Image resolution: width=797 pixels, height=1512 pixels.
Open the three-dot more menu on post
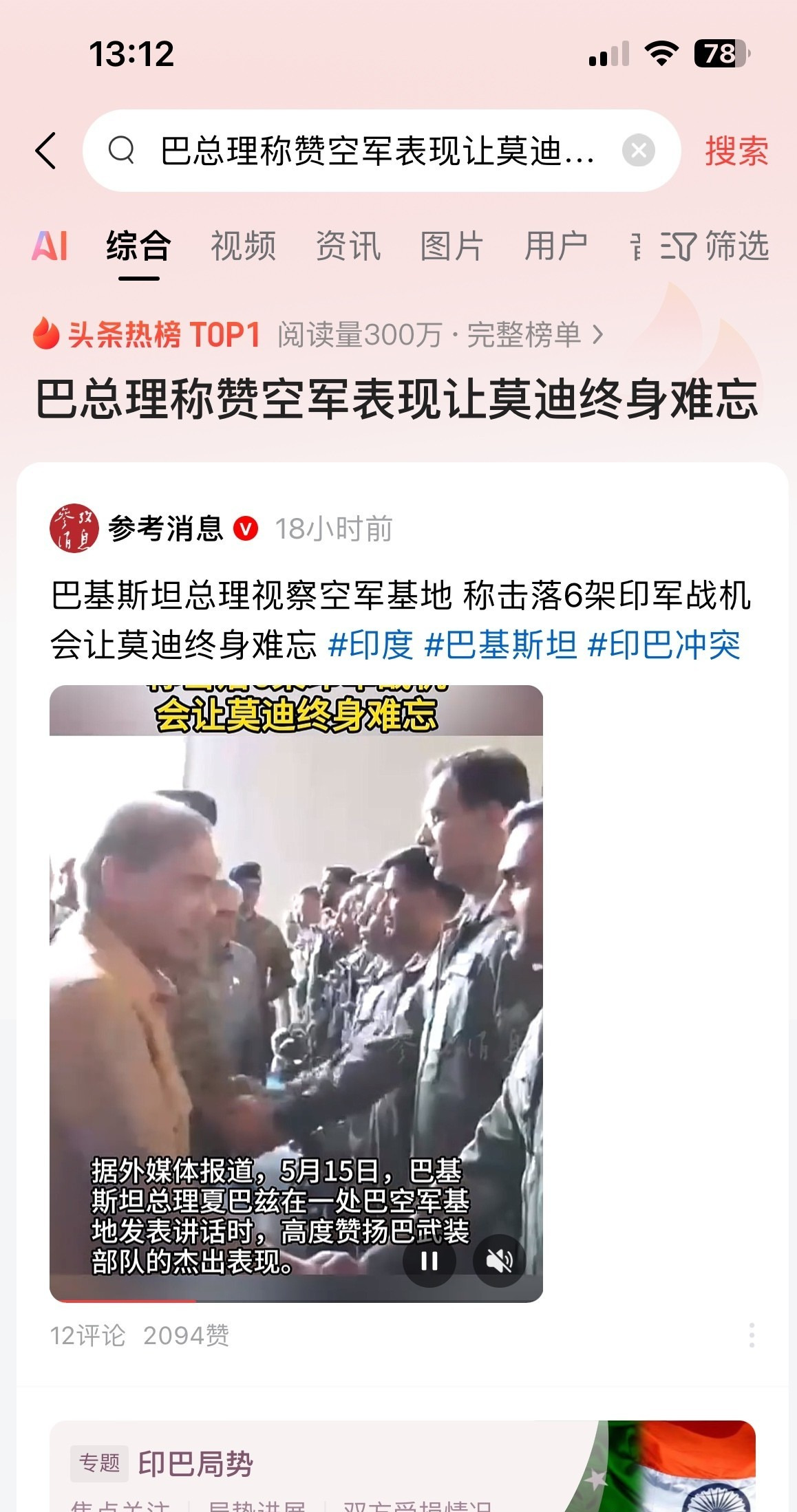(752, 1335)
